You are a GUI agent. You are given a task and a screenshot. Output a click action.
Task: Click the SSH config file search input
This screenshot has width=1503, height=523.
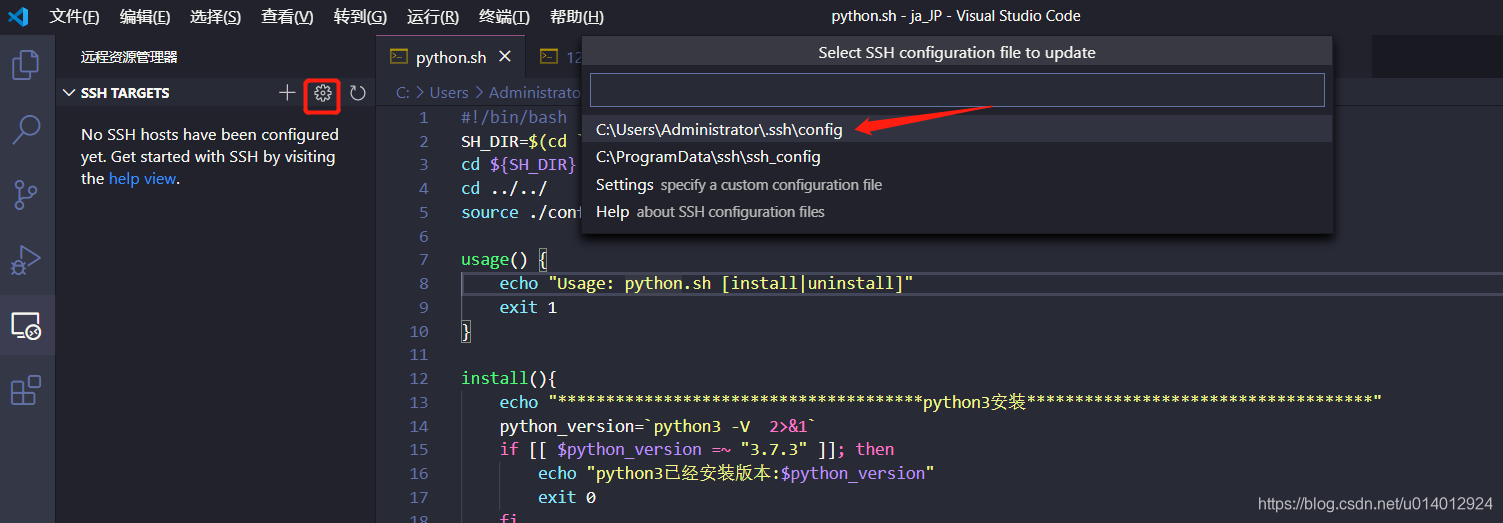pyautogui.click(x=957, y=90)
